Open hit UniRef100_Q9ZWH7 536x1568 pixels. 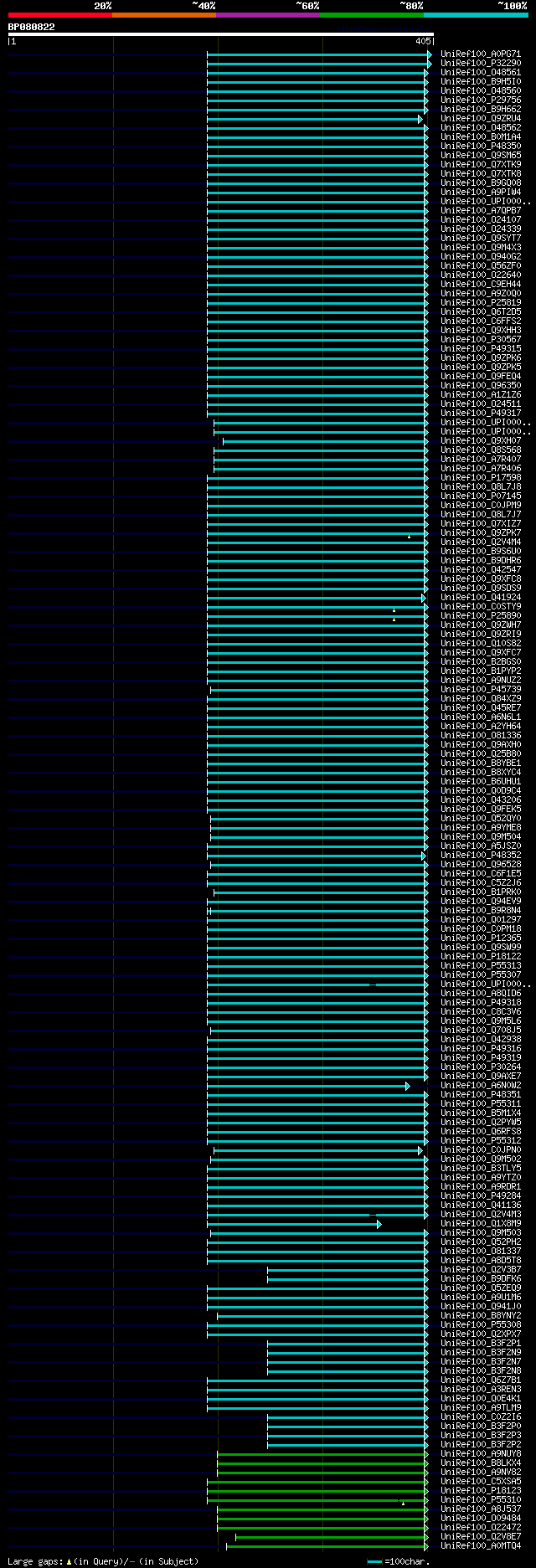481,625
